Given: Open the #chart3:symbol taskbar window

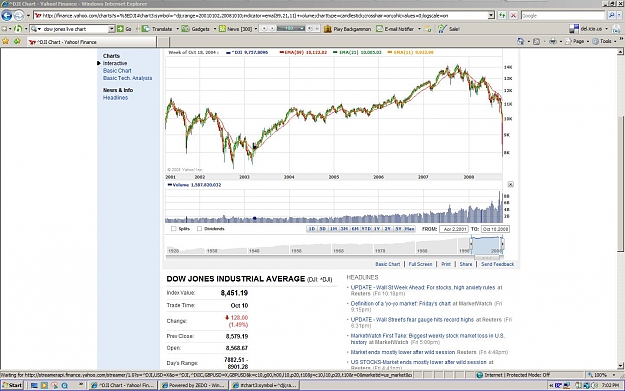Looking at the screenshot, I should click(264, 385).
